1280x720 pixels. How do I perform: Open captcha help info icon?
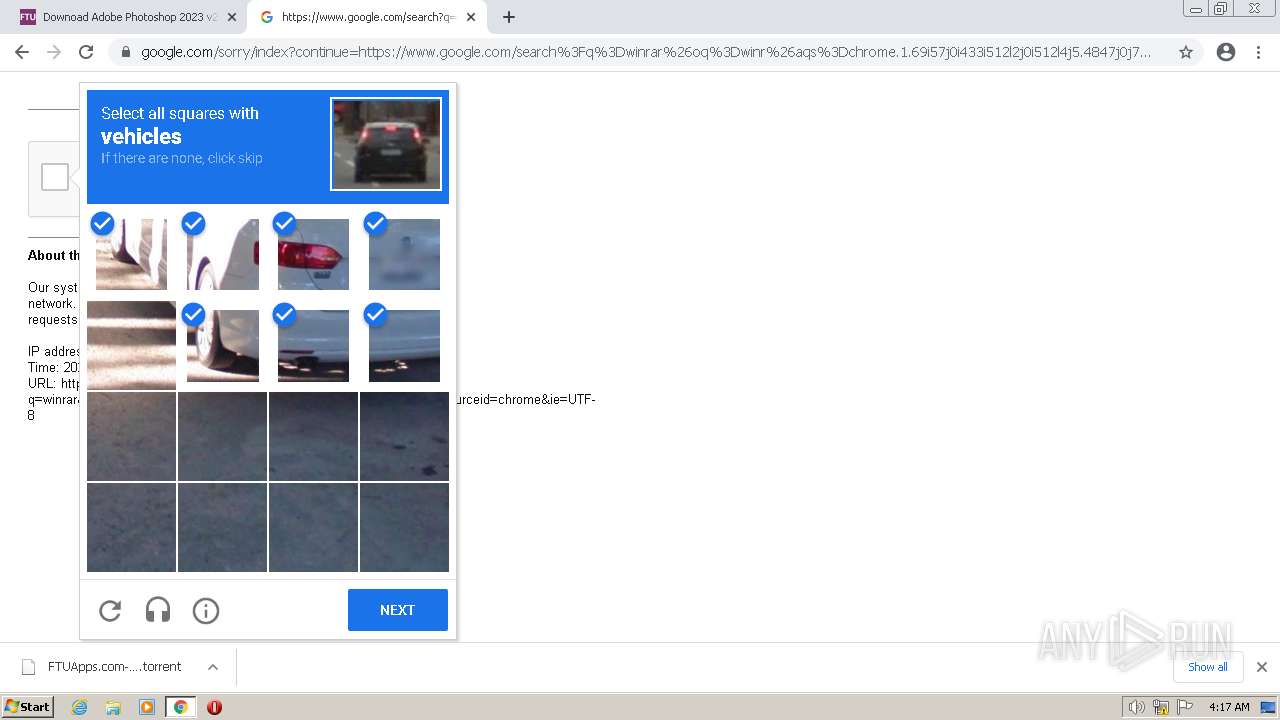click(206, 610)
